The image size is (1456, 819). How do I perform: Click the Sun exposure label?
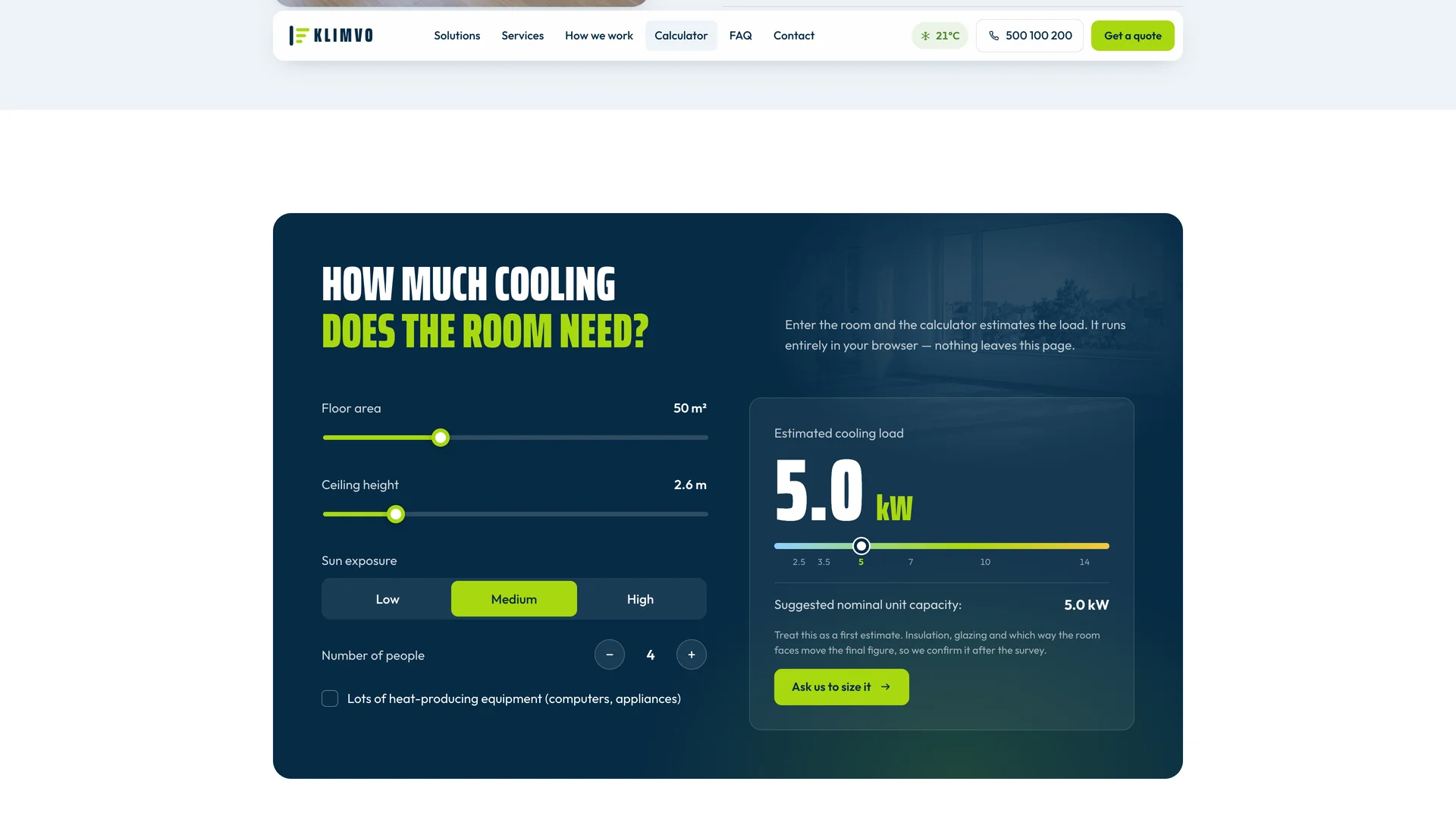pos(359,561)
